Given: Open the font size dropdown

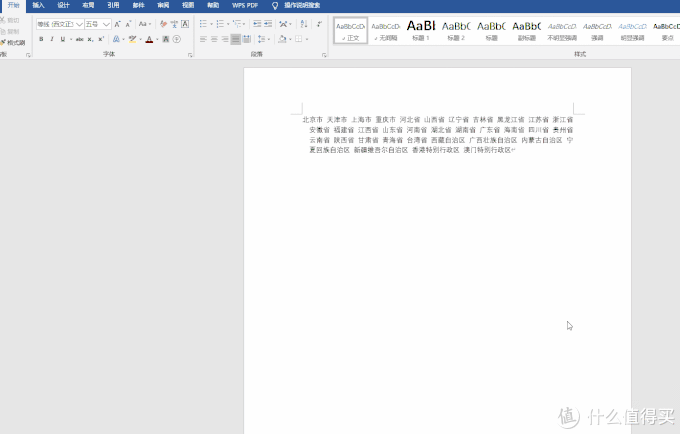Looking at the screenshot, I should coord(106,24).
